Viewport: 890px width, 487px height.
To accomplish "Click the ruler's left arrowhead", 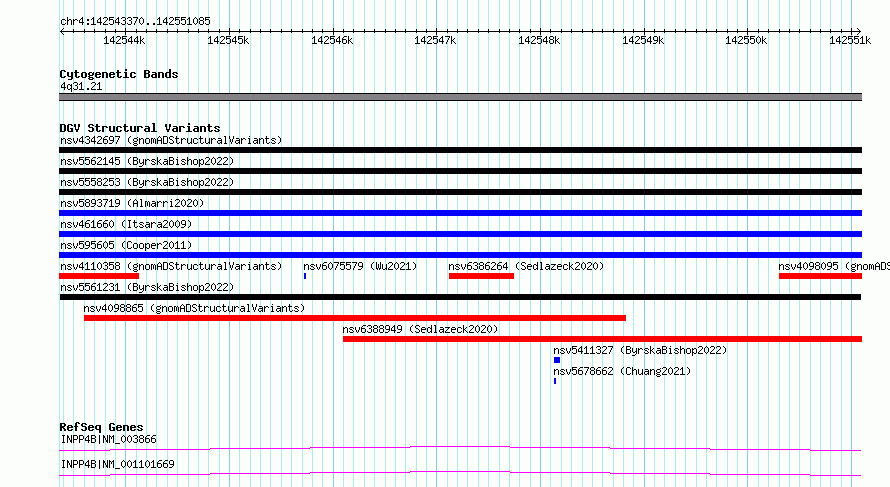I will 62,31.
